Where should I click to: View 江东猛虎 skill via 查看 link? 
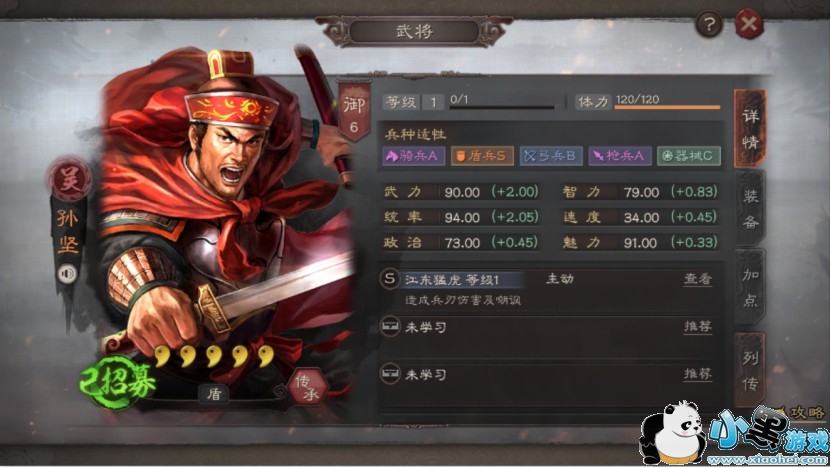[697, 279]
